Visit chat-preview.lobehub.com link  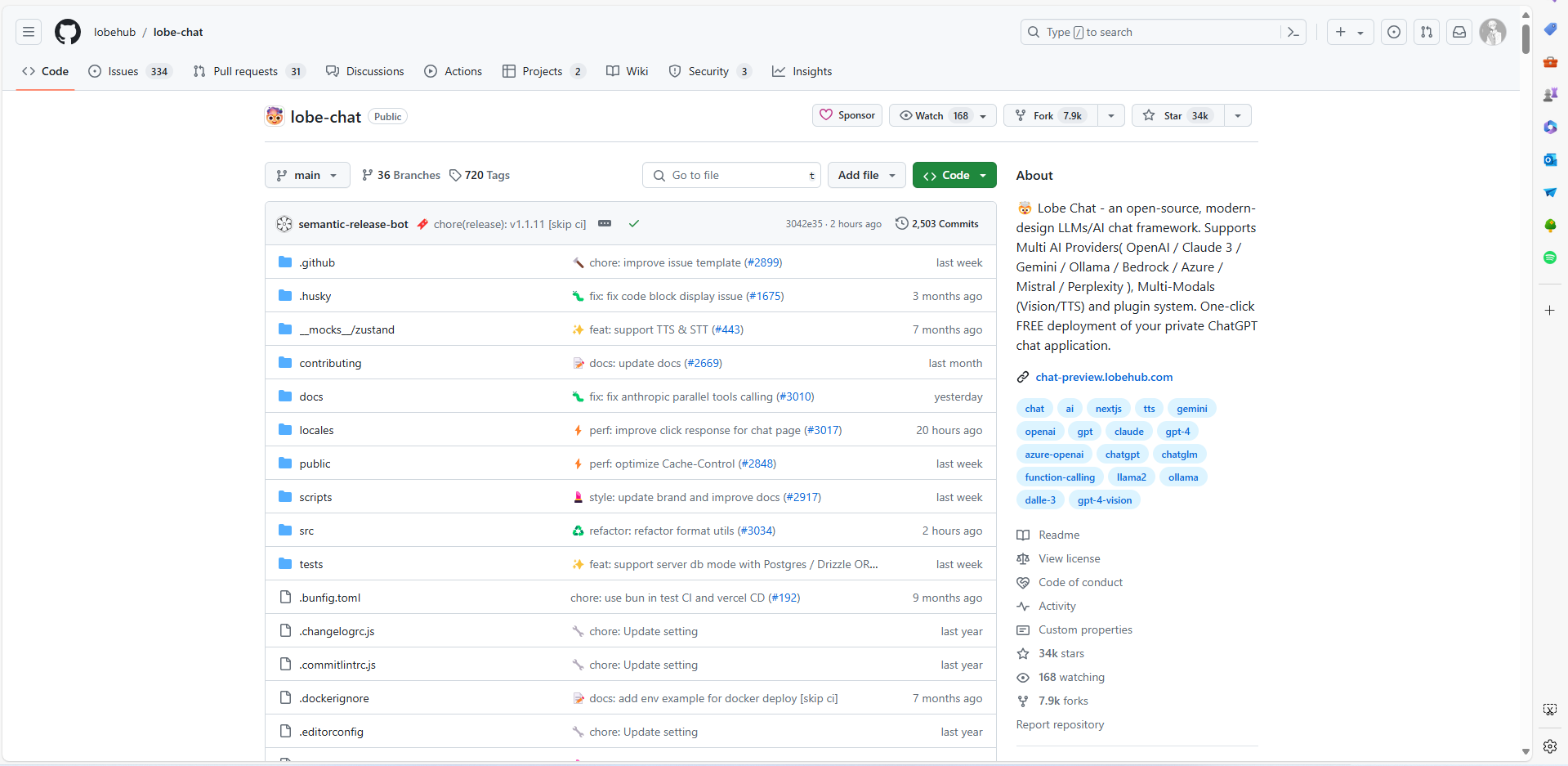[1104, 377]
